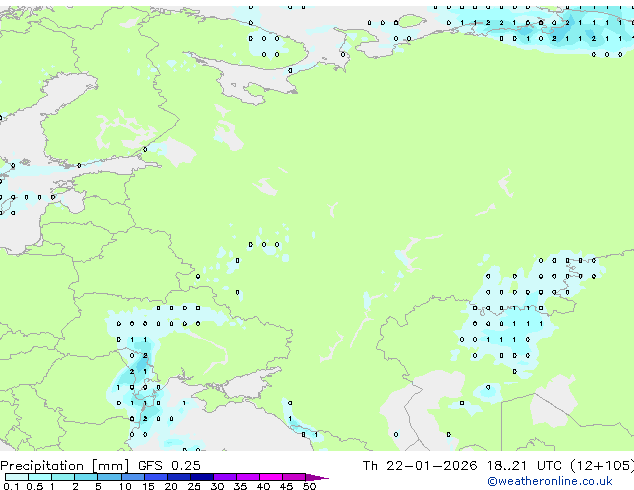This screenshot has height=490, width=634.
Task: Click the date text 'Th 22-01-2026'
Action: click(420, 466)
